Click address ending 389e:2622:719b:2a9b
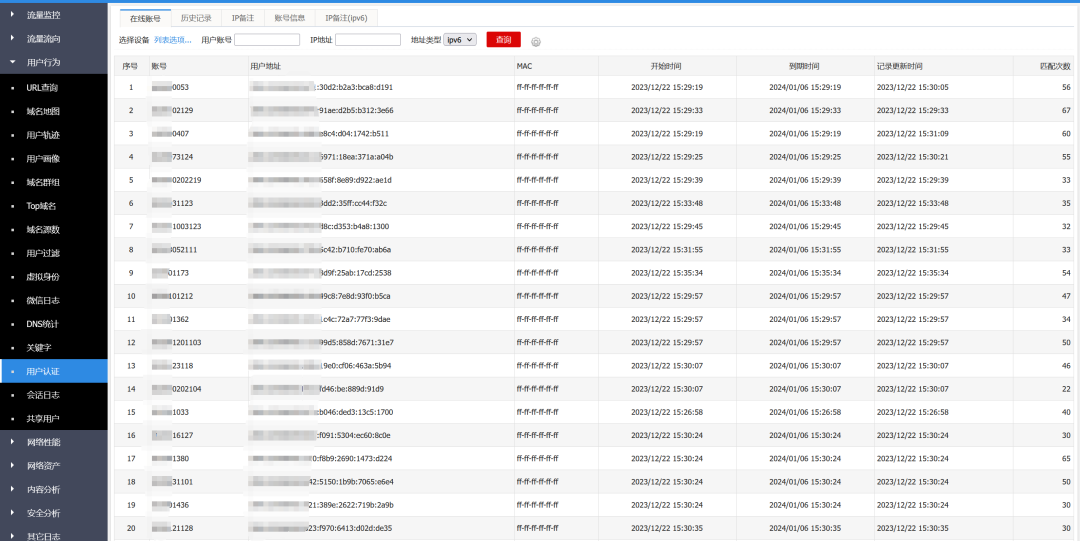 322,505
